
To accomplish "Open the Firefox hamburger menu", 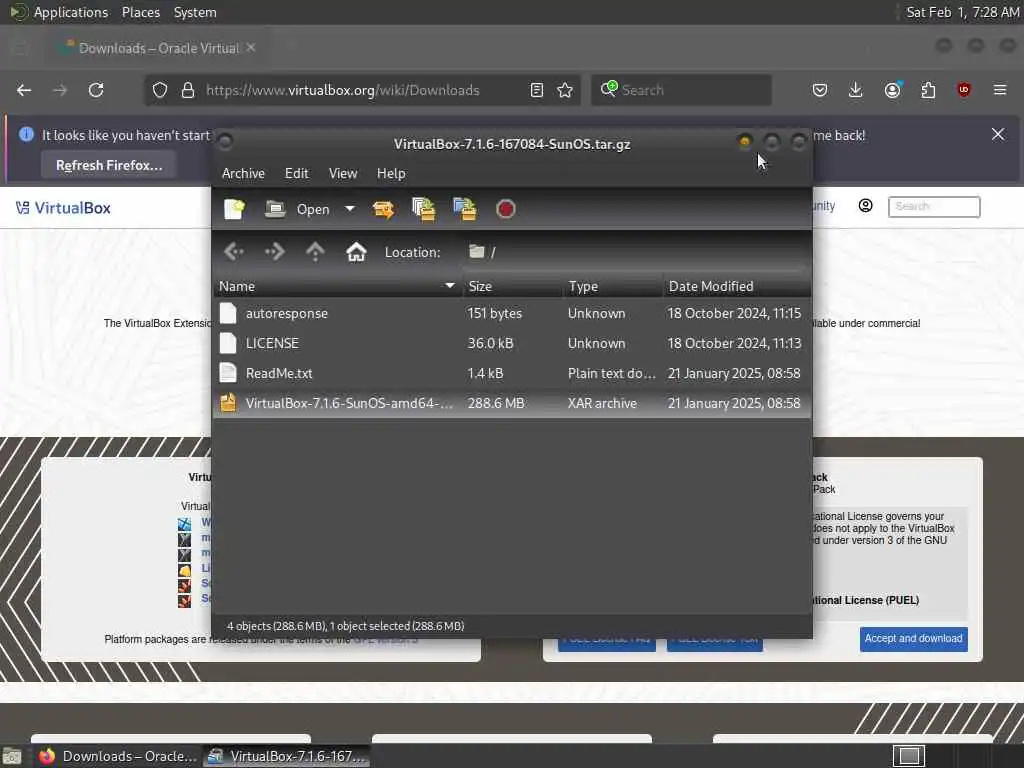I will click(x=1000, y=90).
